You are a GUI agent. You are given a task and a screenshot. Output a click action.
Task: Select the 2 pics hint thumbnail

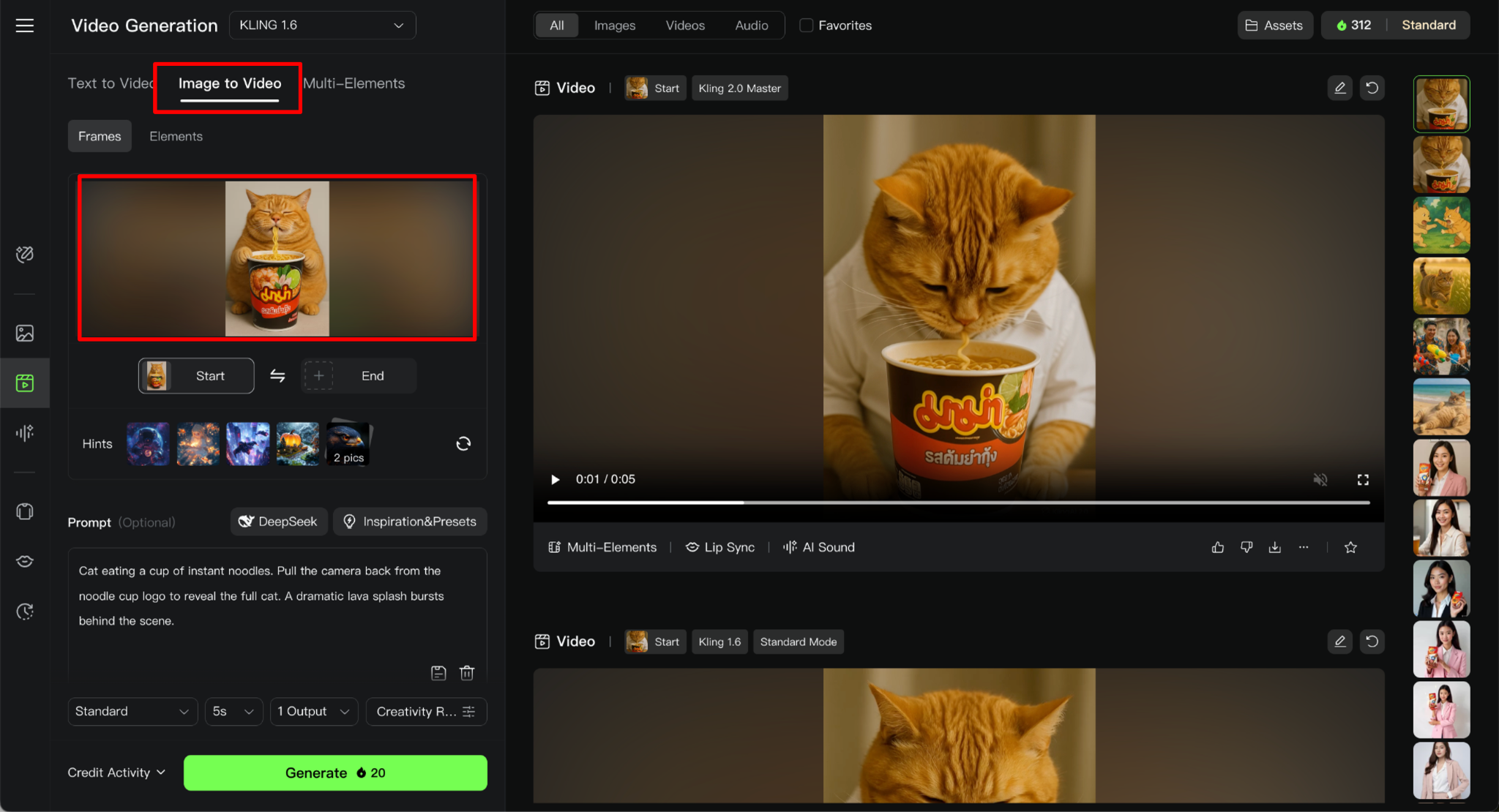point(348,444)
